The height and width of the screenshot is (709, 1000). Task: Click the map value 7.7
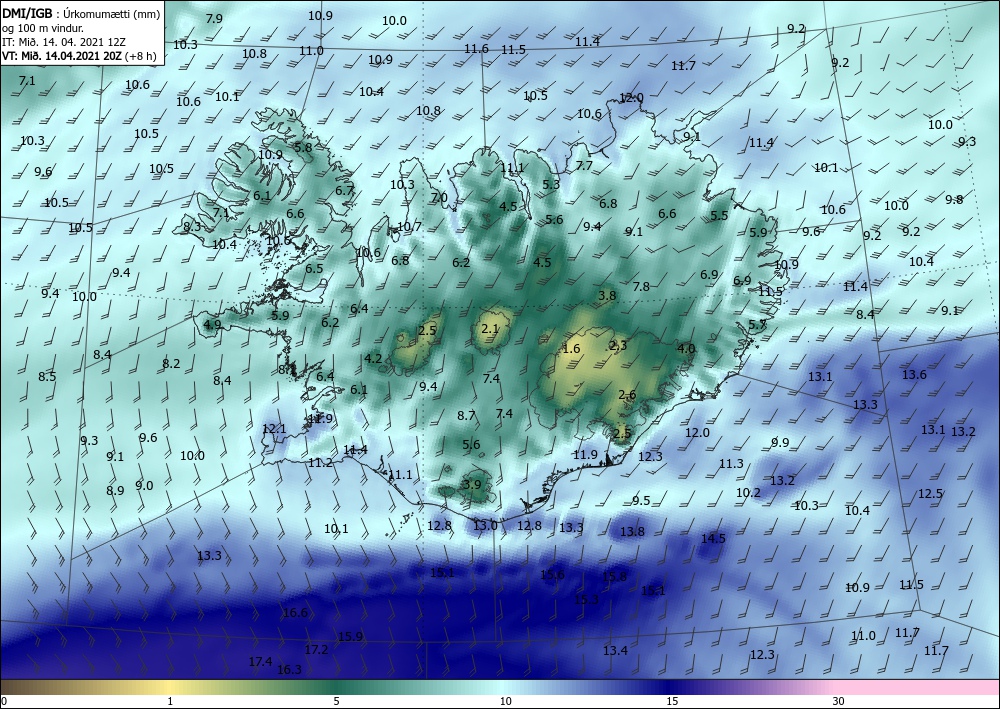coord(584,166)
